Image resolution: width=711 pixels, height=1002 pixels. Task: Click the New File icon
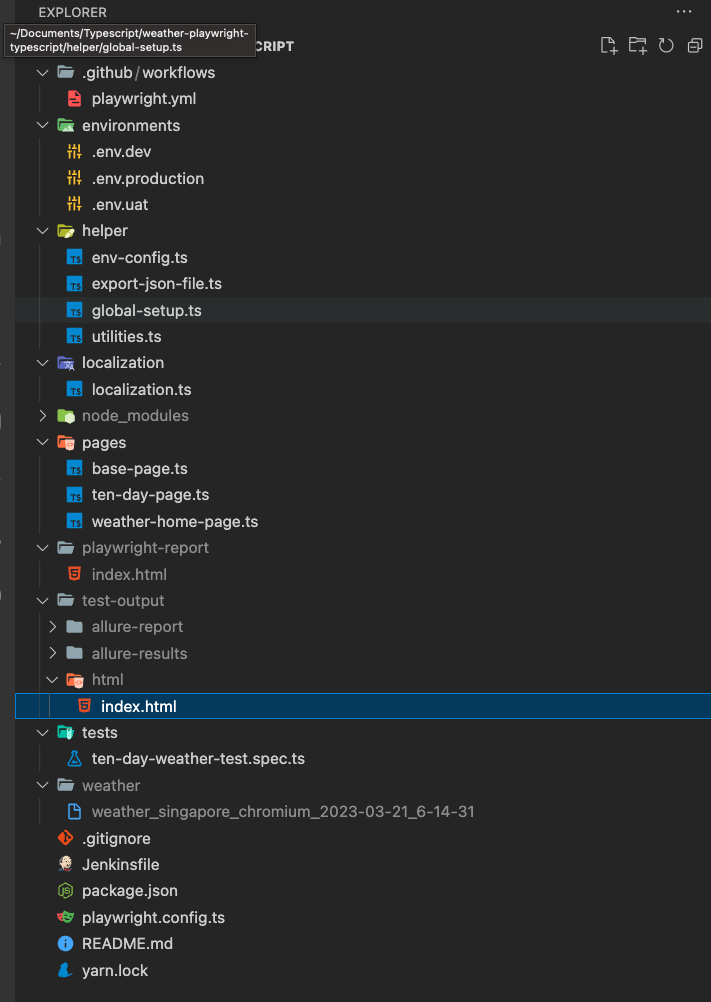point(609,45)
